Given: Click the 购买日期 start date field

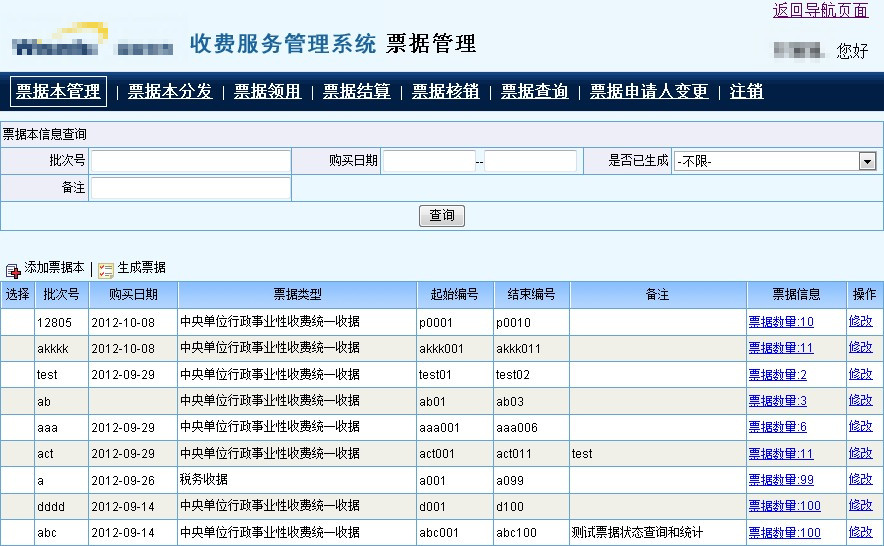Looking at the screenshot, I should click(428, 161).
